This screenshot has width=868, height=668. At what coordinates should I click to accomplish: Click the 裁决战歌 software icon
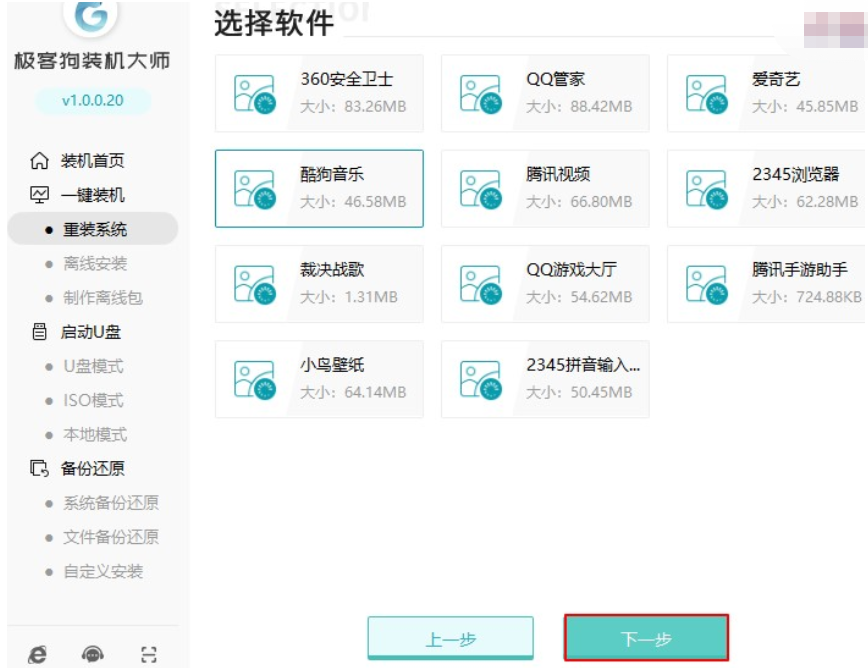tap(255, 284)
